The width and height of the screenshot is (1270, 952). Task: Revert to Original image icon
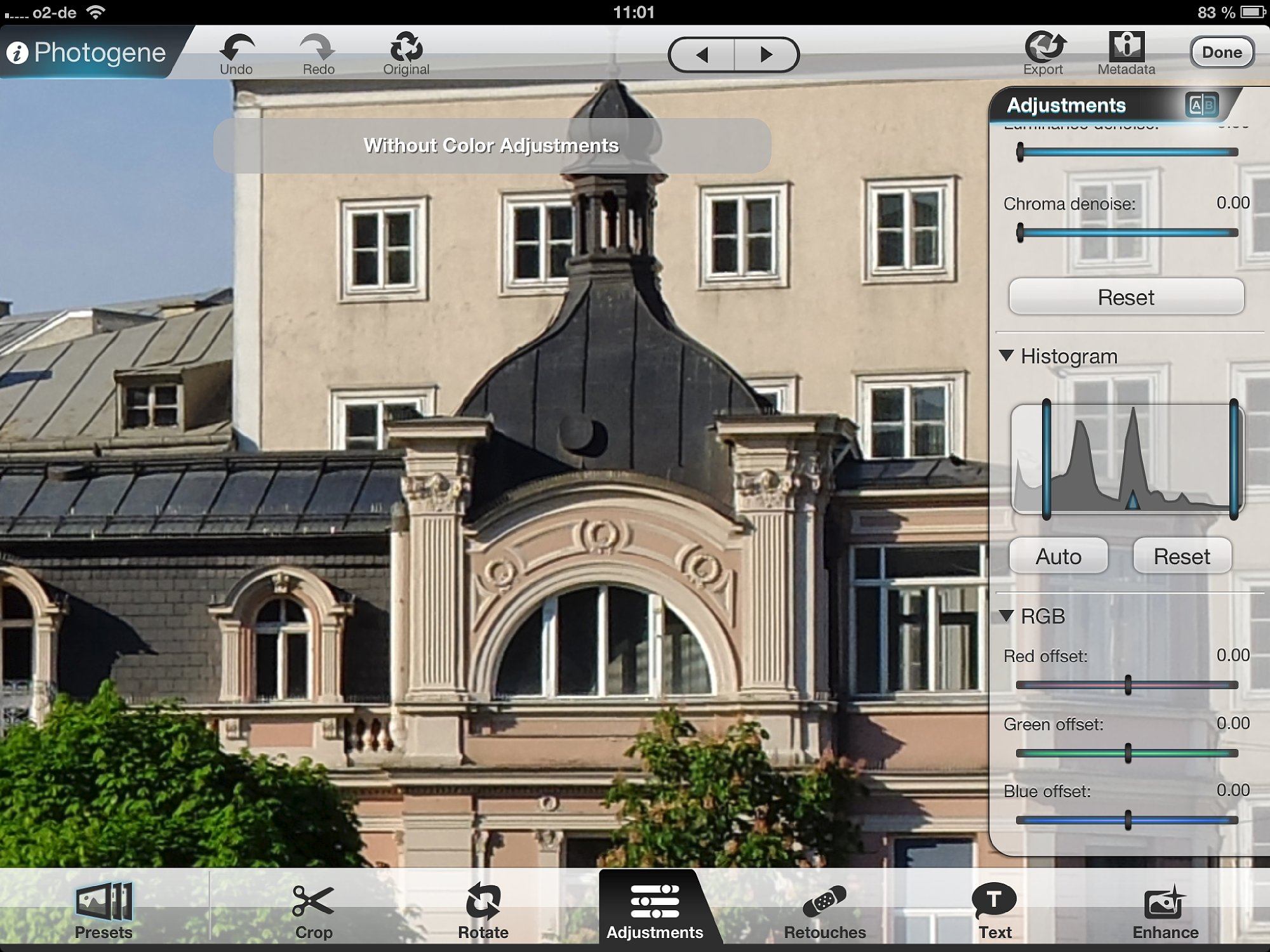point(406,48)
